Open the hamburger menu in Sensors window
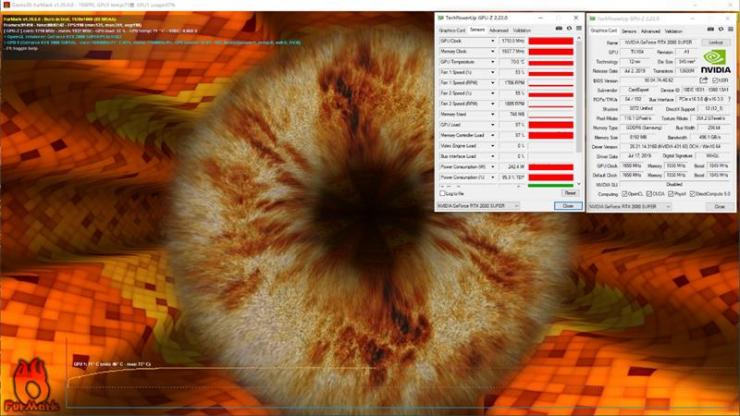Image resolution: width=740 pixels, height=416 pixels. [579, 29]
